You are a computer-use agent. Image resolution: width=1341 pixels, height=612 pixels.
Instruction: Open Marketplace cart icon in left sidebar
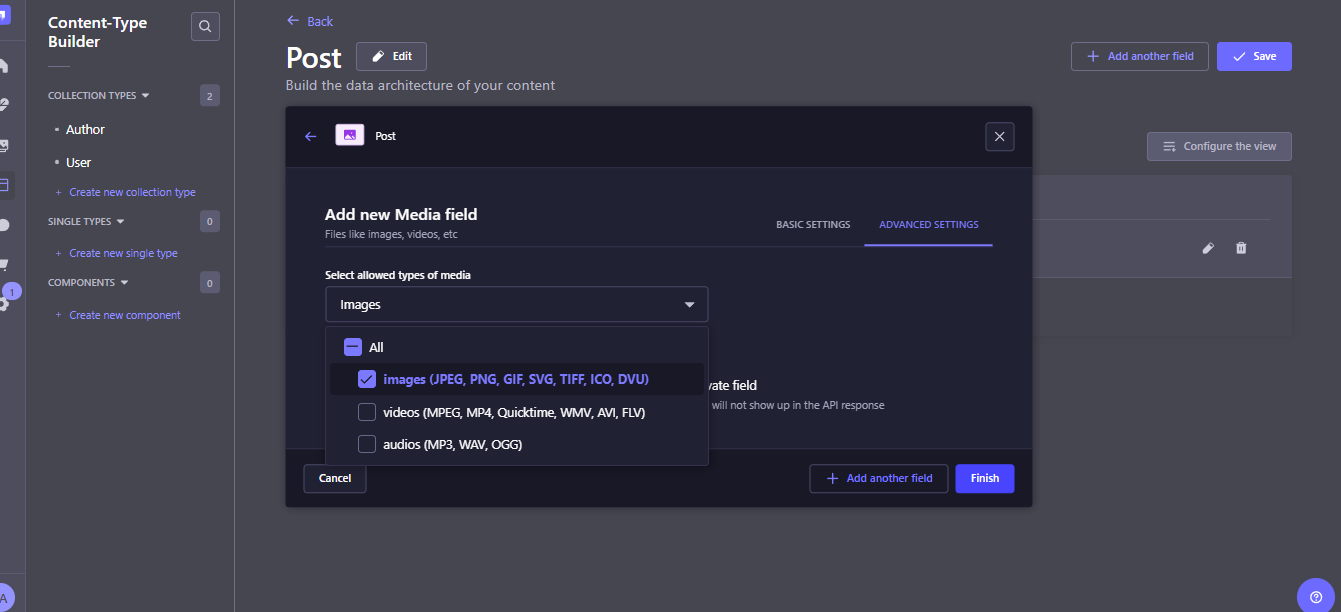(x=4, y=265)
